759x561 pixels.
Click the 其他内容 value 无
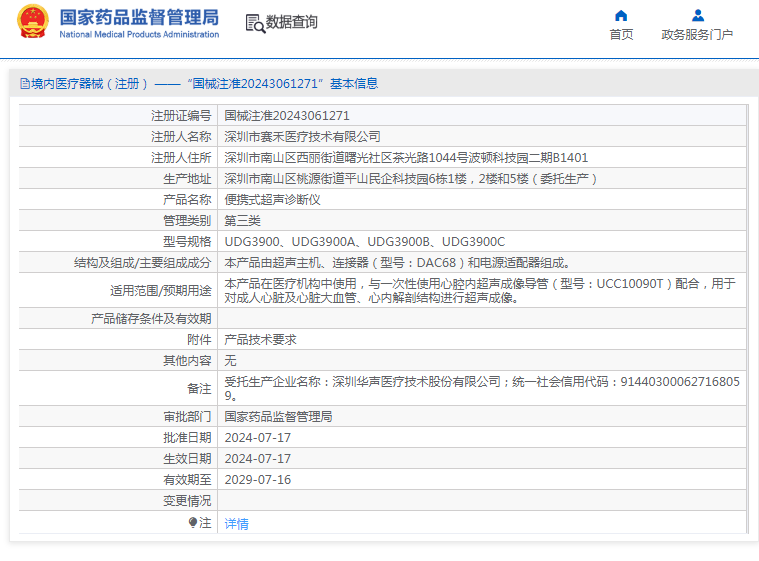click(230, 361)
